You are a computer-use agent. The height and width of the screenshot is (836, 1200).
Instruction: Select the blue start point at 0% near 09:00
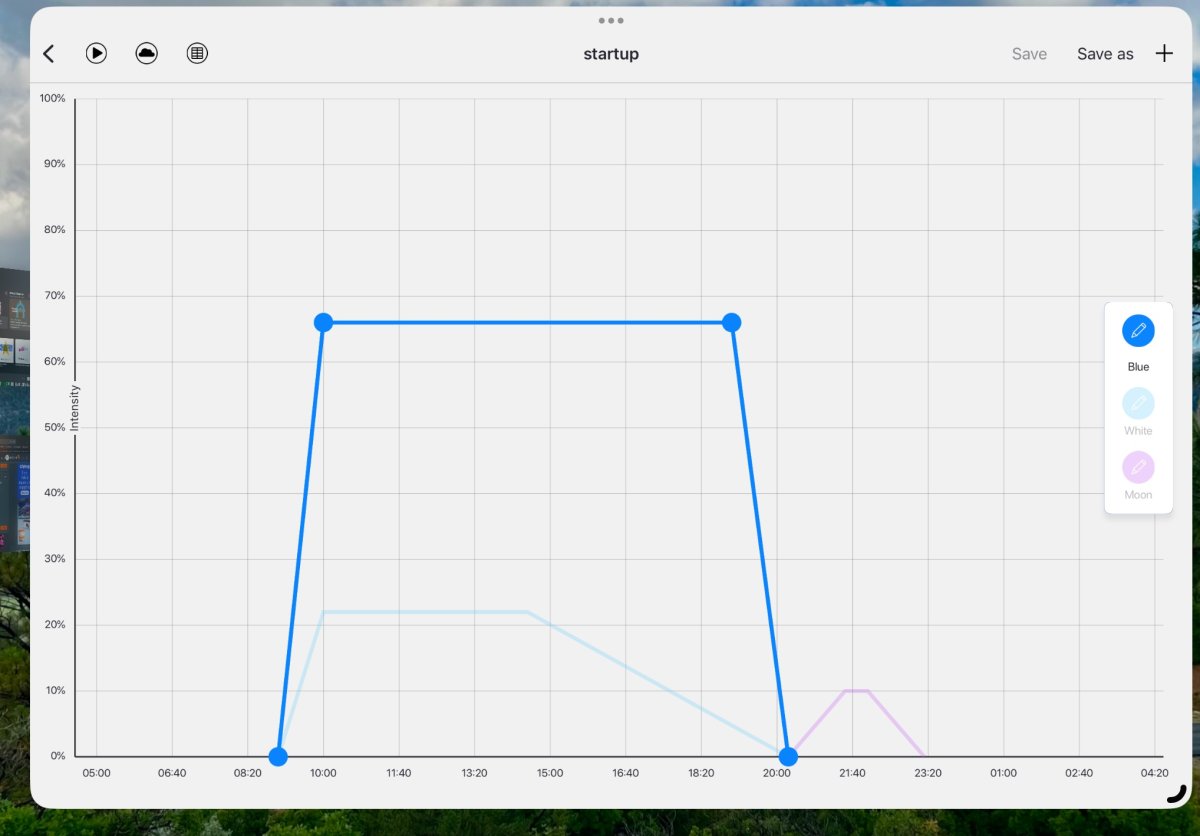coord(278,756)
